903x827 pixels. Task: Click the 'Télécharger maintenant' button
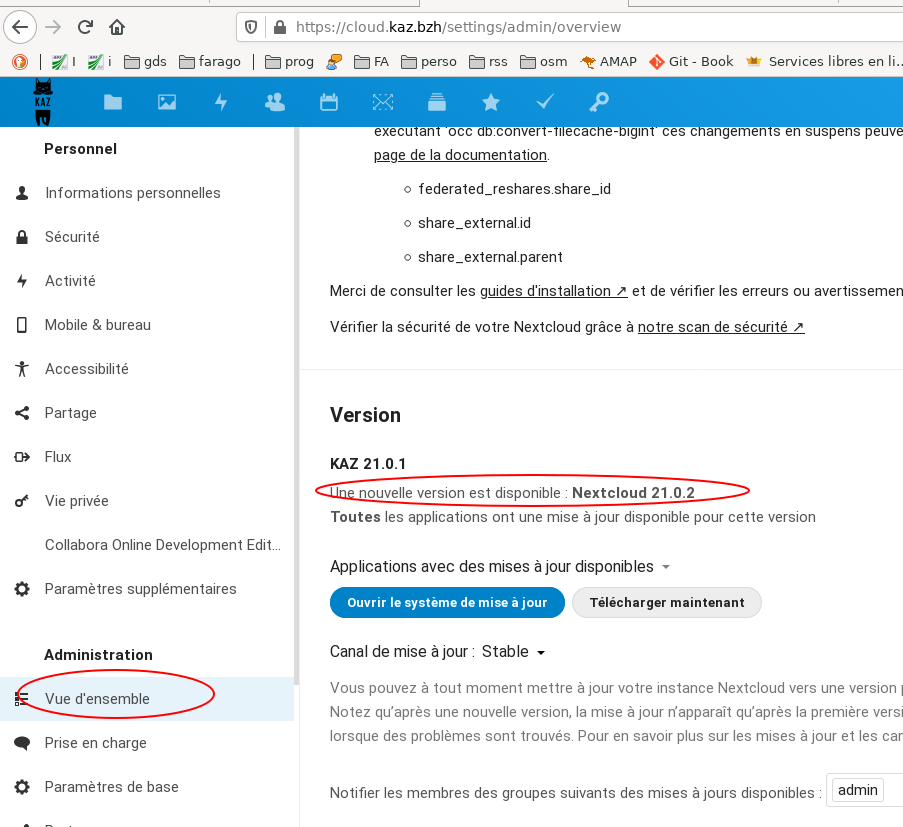tap(666, 603)
